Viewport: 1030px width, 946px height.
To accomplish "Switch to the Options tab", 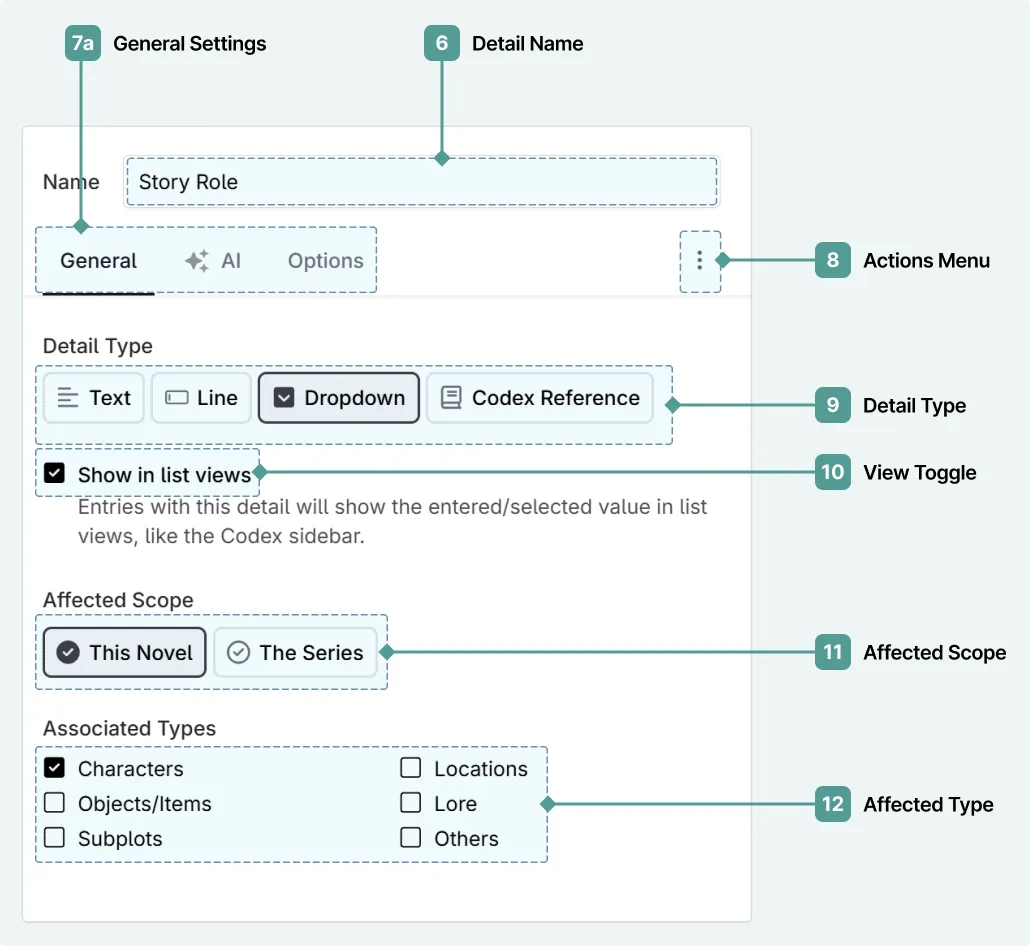I will tap(325, 261).
